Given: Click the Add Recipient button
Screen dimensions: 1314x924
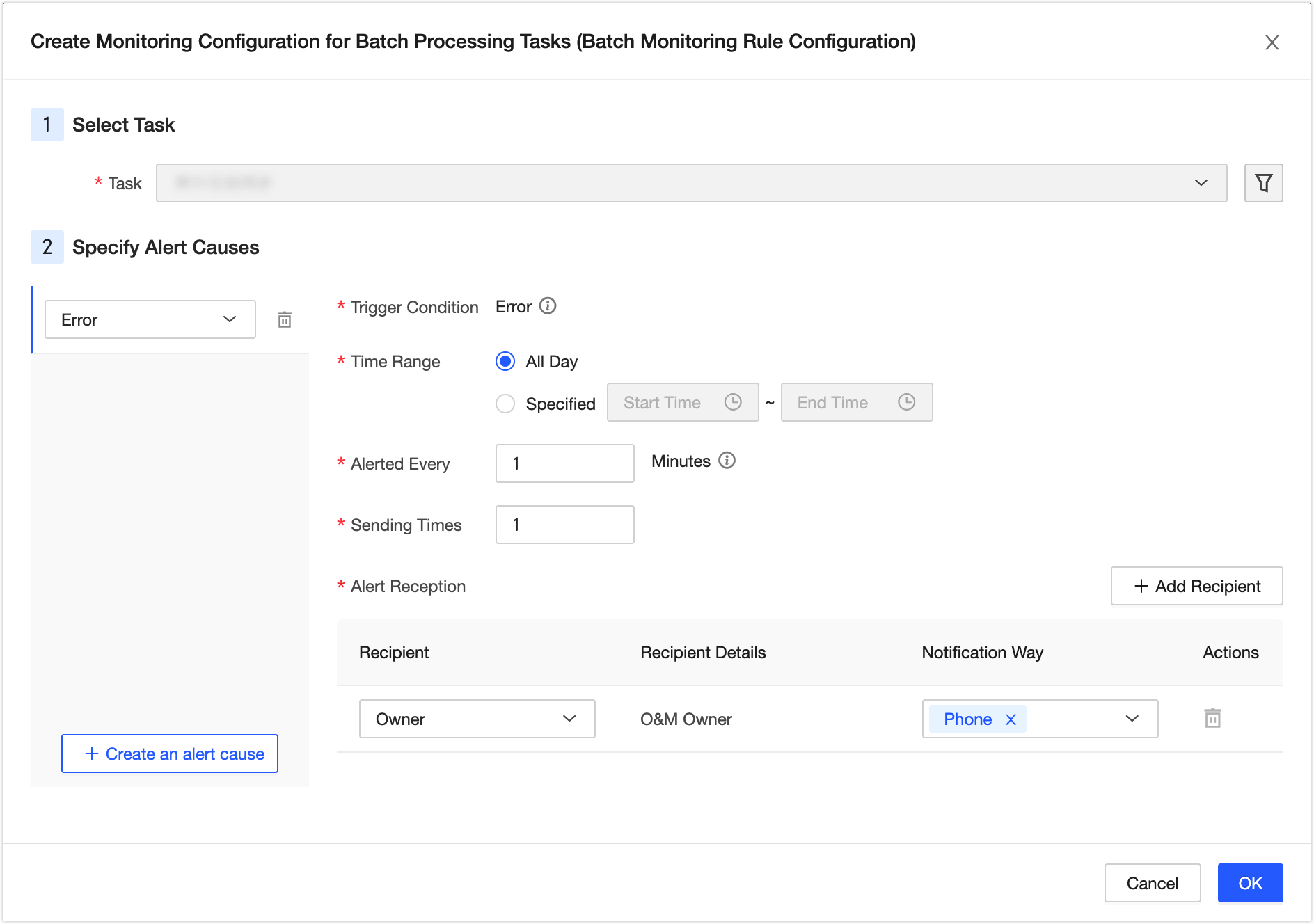Looking at the screenshot, I should (1196, 586).
